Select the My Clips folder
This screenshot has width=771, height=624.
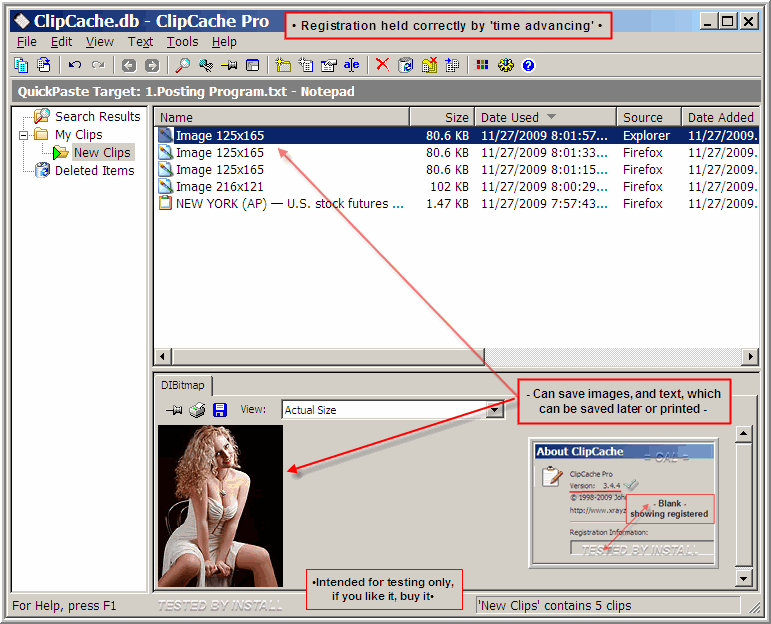pyautogui.click(x=79, y=135)
